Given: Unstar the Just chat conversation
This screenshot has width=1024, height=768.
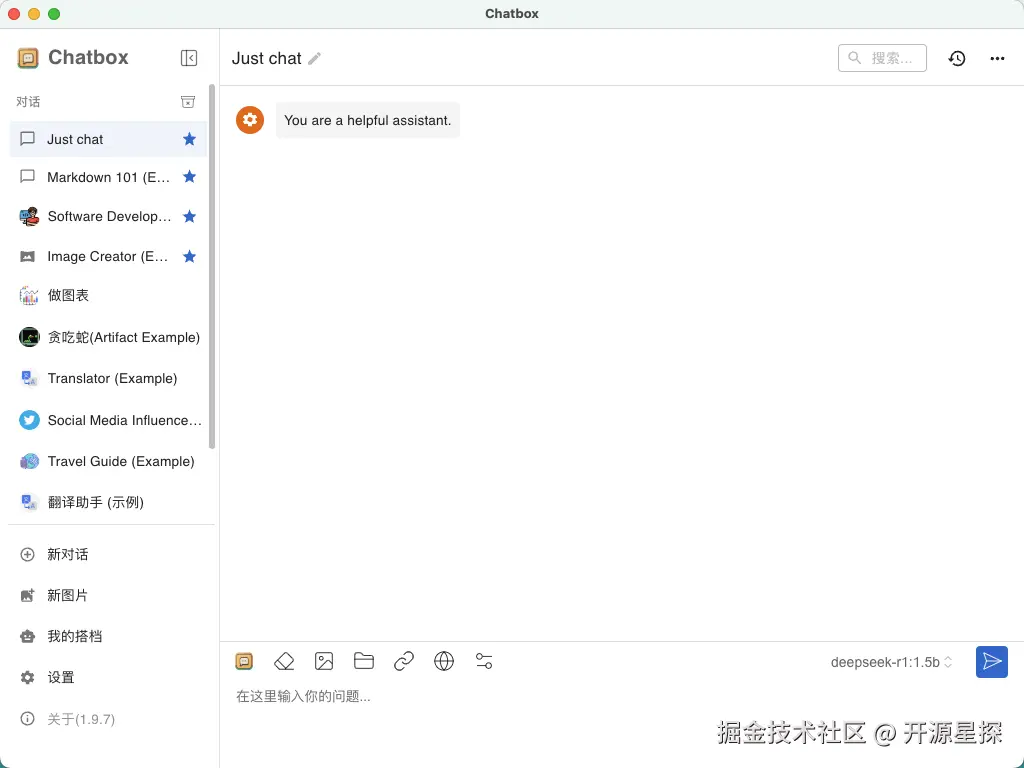Looking at the screenshot, I should (x=189, y=139).
